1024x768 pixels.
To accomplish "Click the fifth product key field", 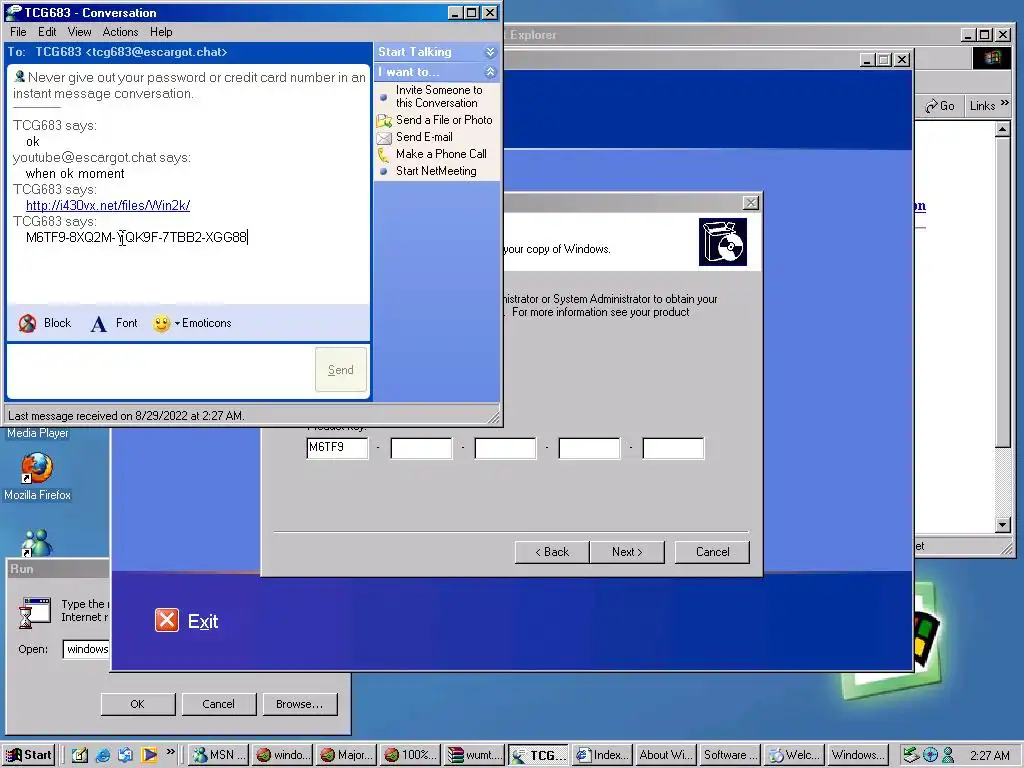I will click(x=673, y=448).
